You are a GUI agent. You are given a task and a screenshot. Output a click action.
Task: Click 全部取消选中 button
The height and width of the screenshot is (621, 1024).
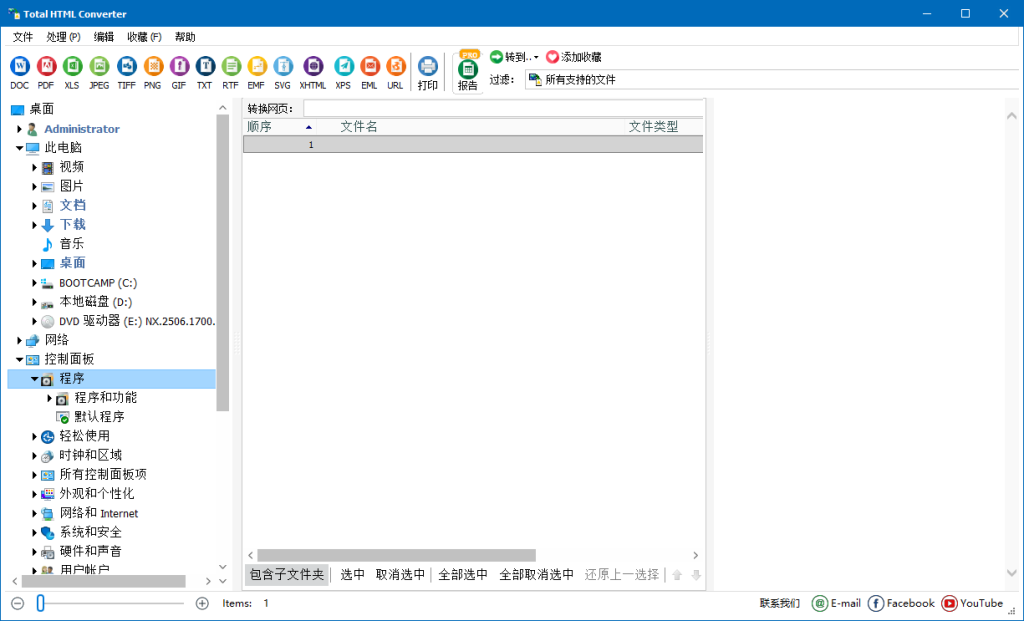[x=537, y=575]
